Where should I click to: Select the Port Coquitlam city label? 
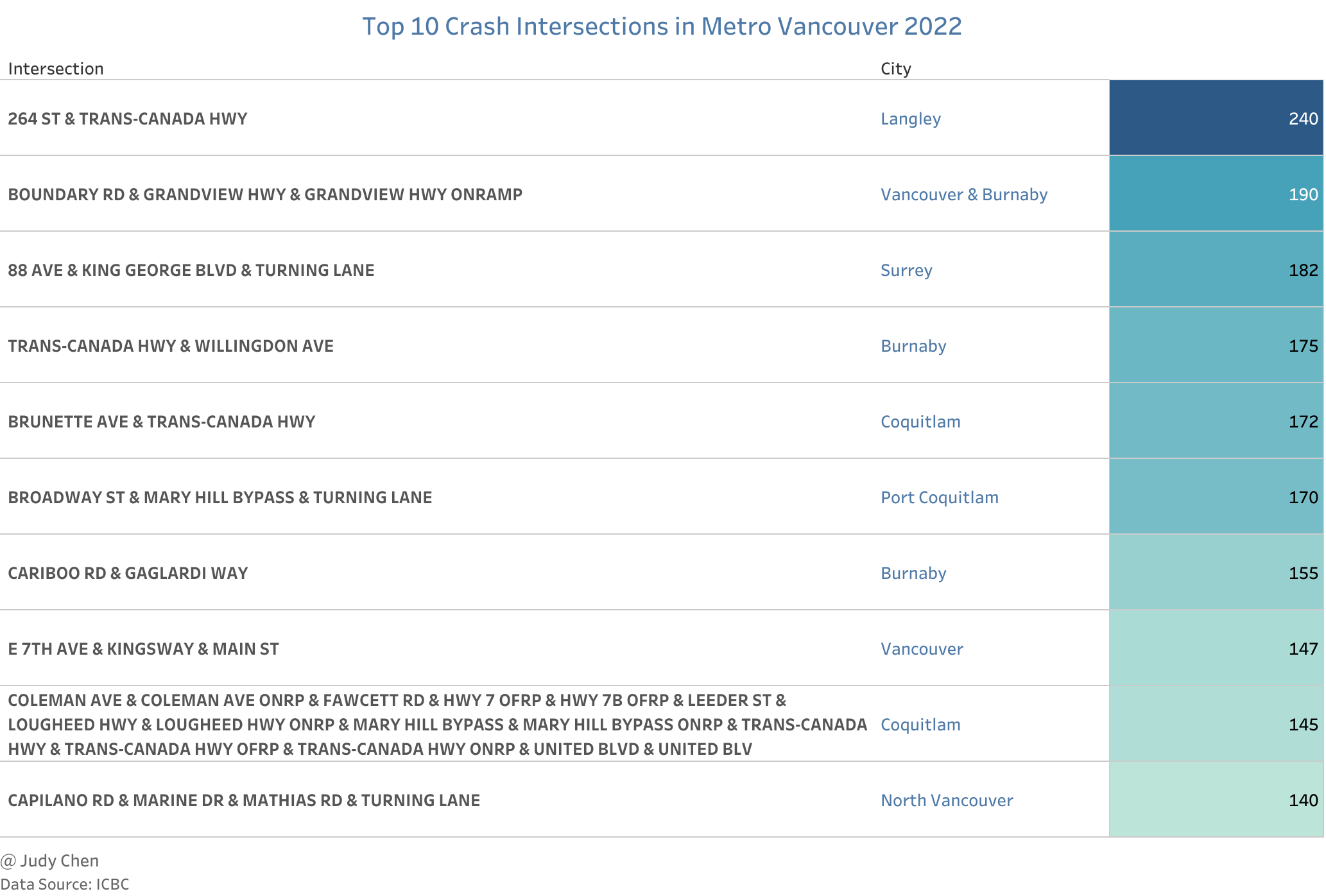pos(939,497)
